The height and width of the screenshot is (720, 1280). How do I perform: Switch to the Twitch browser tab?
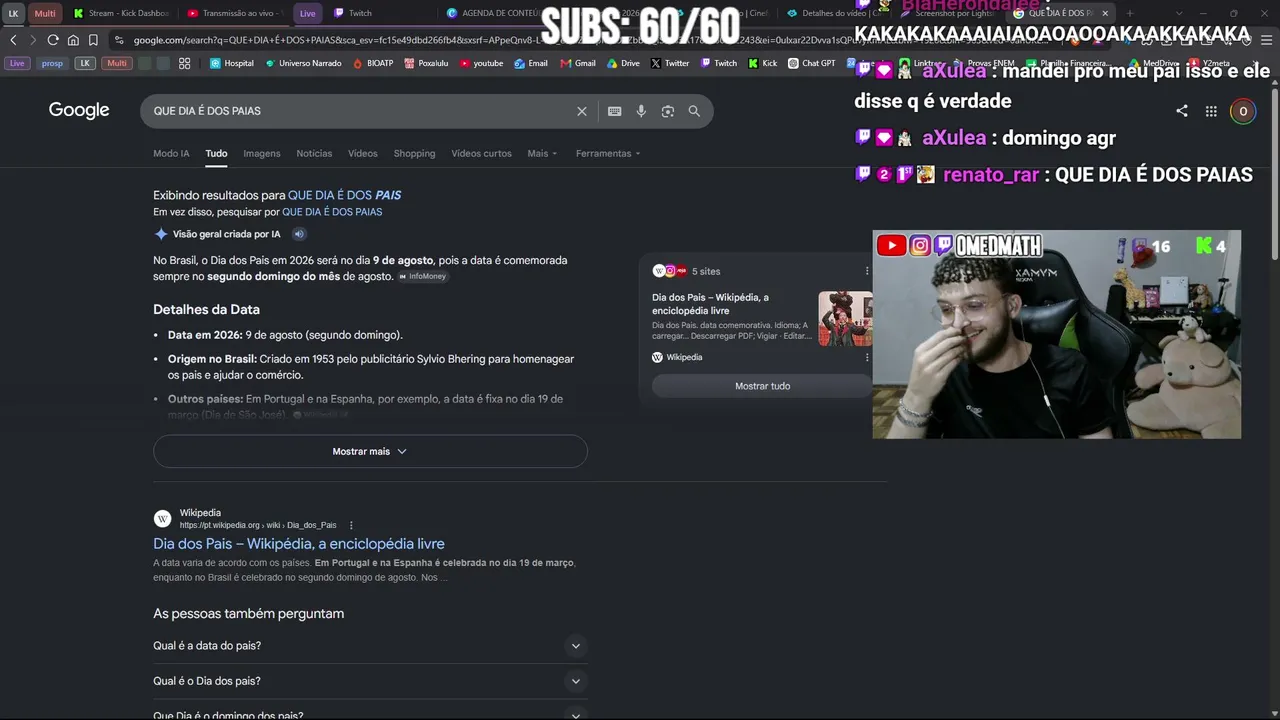(380, 13)
